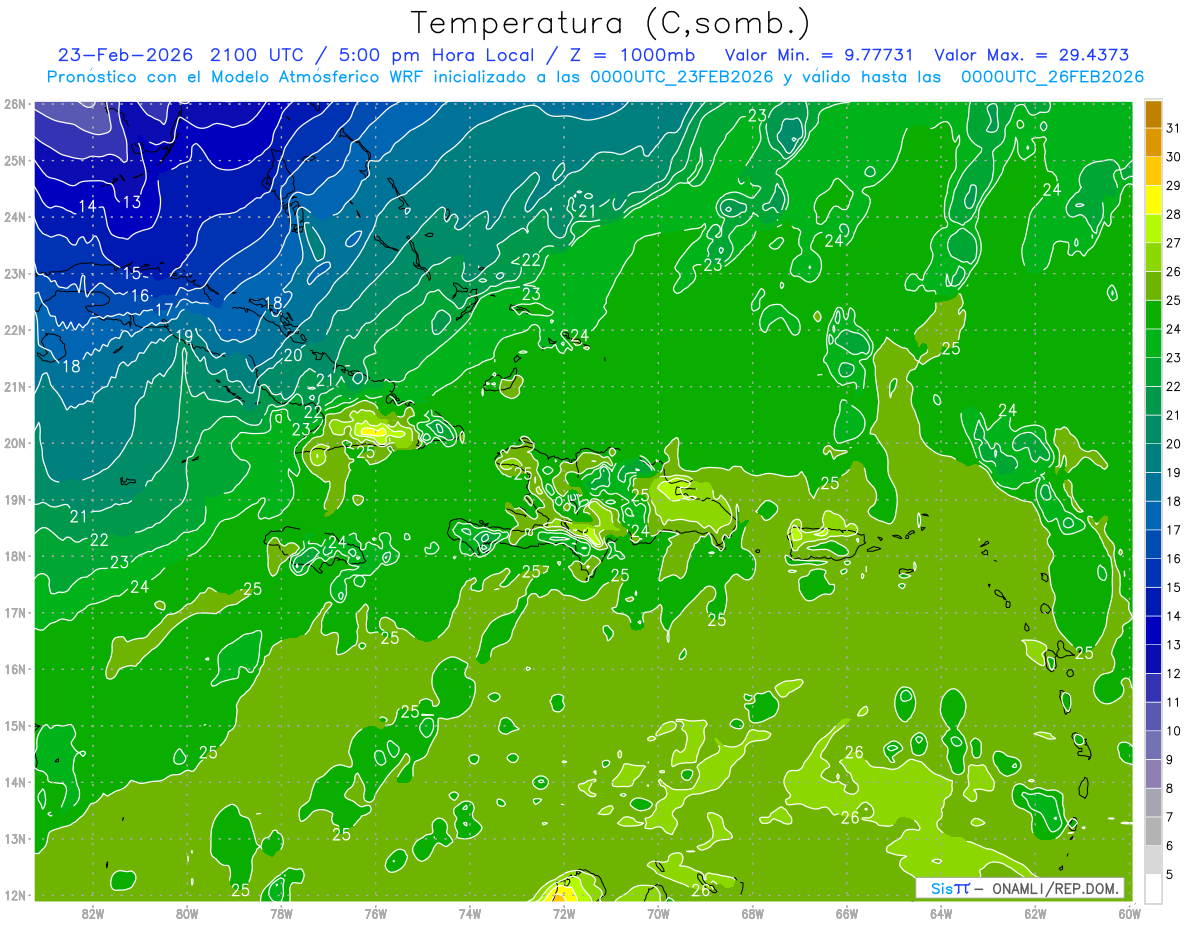Click the "SisTT – ONAMLI/REP.DOM." credit label
The image size is (1200, 927).
tap(1019, 888)
